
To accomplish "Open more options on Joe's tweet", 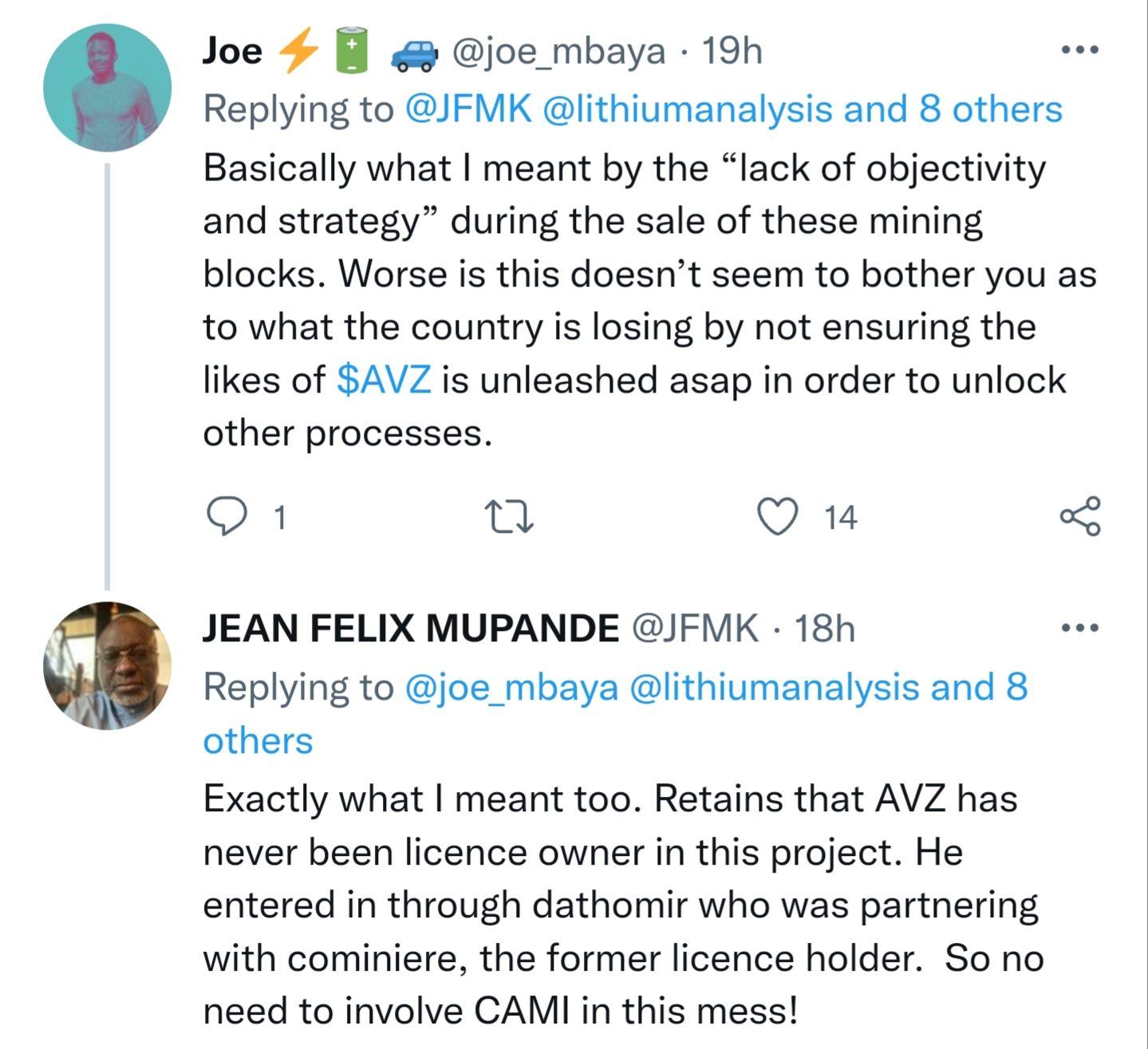I will click(x=1080, y=50).
